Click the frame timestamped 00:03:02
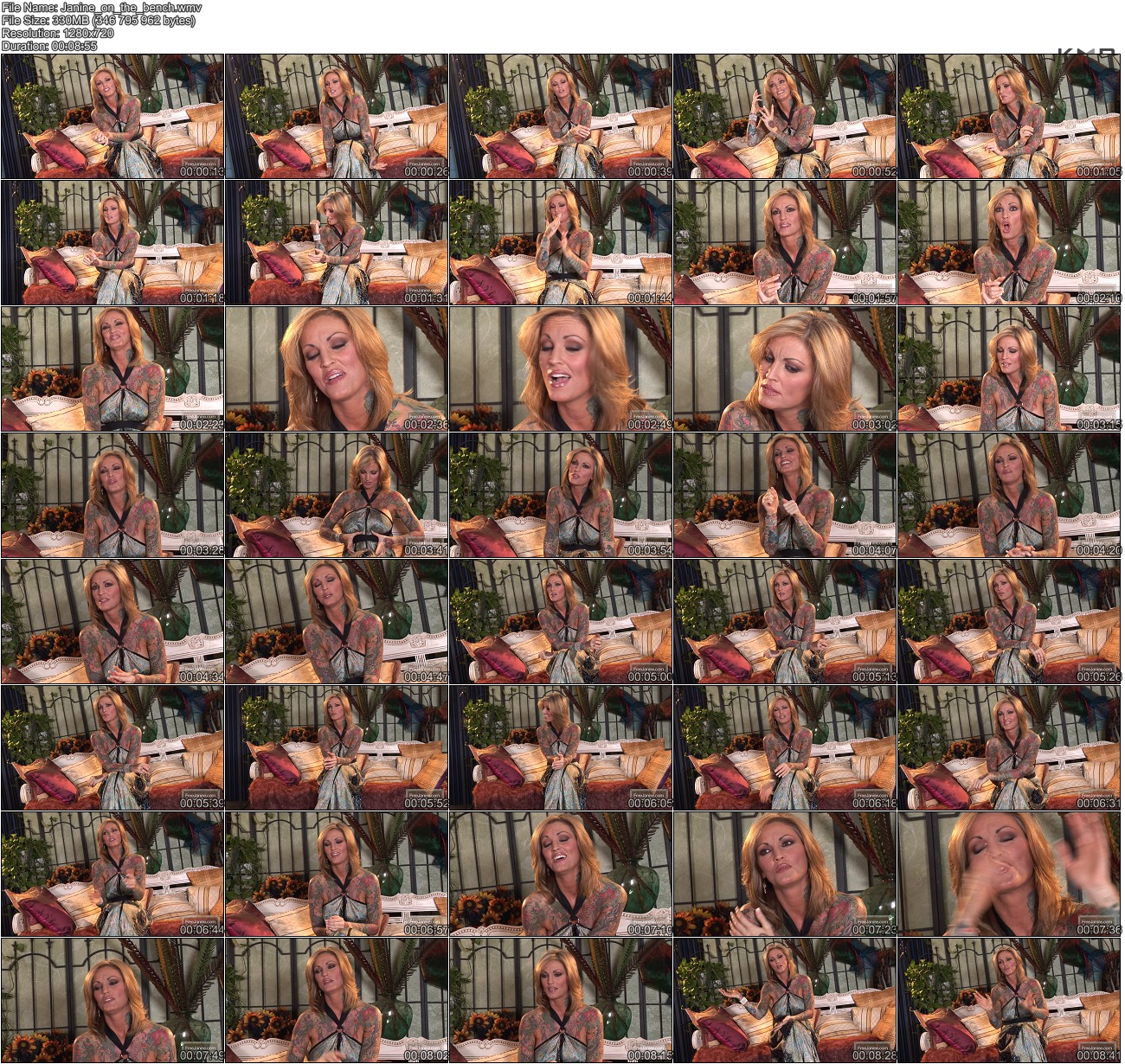Viewport: 1125px width, 1064px height. point(785,369)
